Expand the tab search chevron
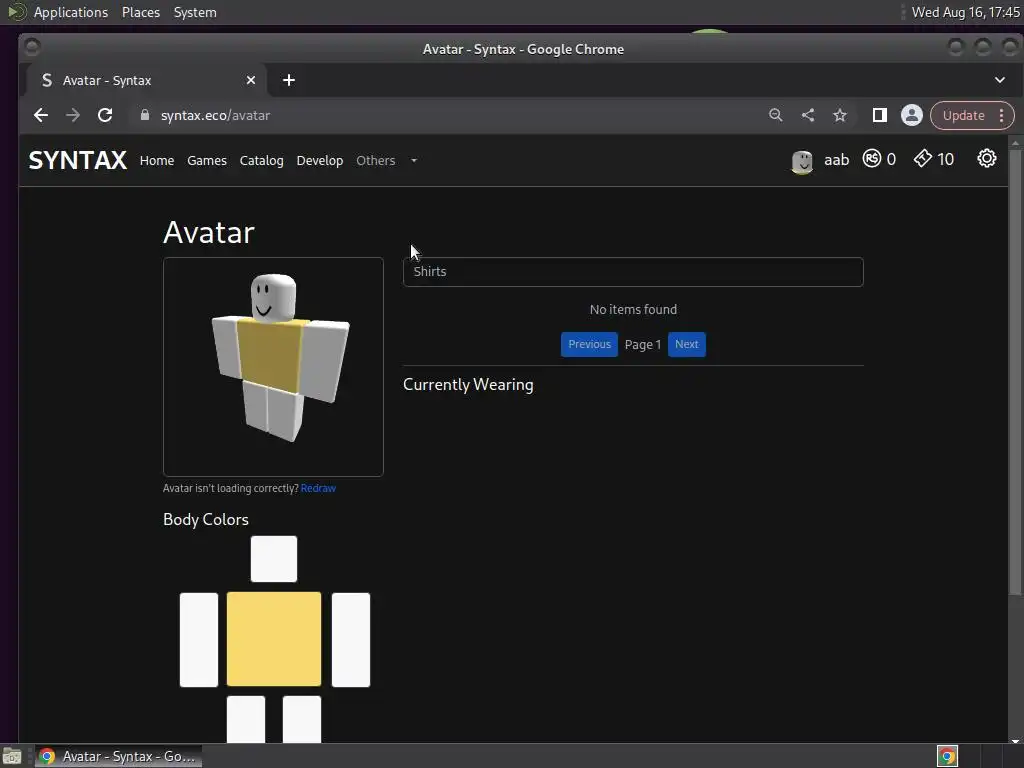Image resolution: width=1024 pixels, height=768 pixels. point(1000,80)
